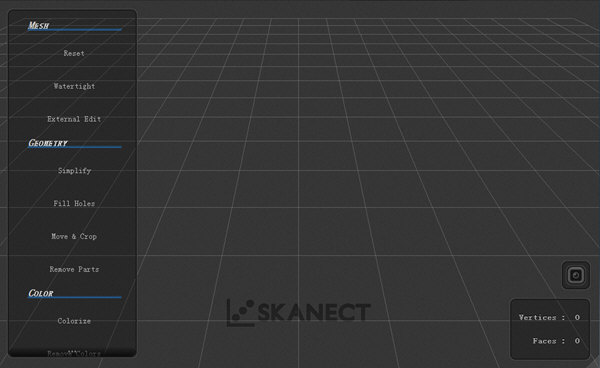The image size is (600, 368).
Task: Click the Vertices count readout
Action: click(549, 317)
